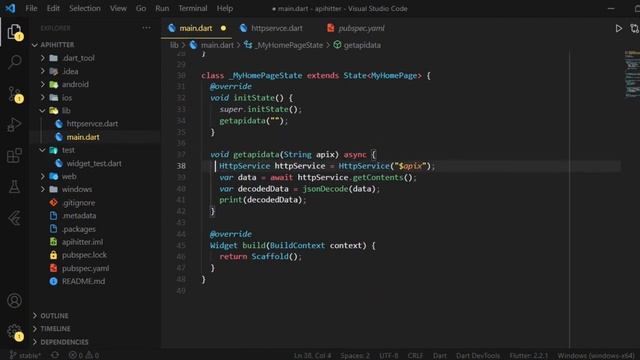Open Dart DevTools from status bar
640x360 pixels.
click(x=478, y=356)
